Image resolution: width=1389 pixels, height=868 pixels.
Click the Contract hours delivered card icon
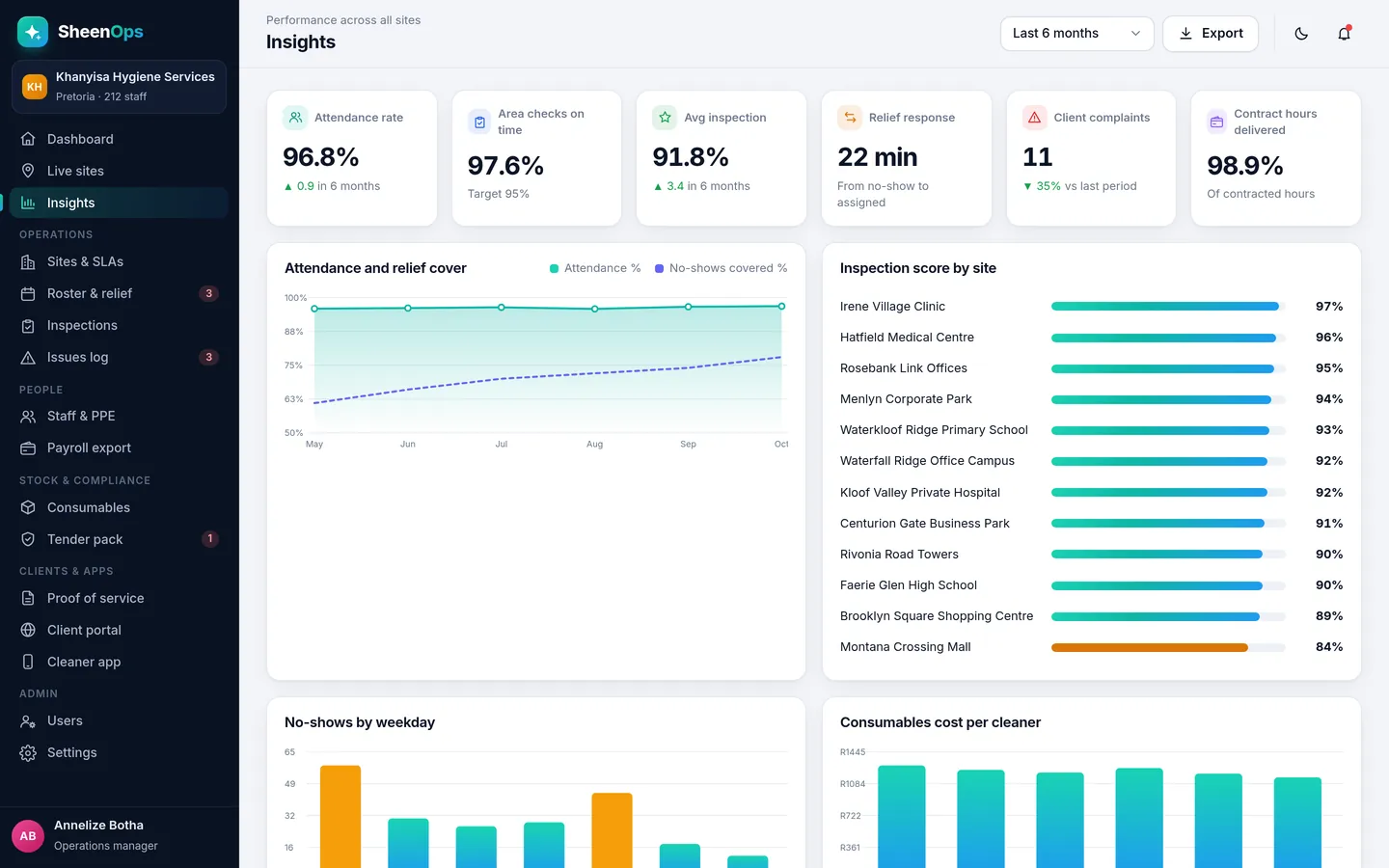tap(1216, 122)
